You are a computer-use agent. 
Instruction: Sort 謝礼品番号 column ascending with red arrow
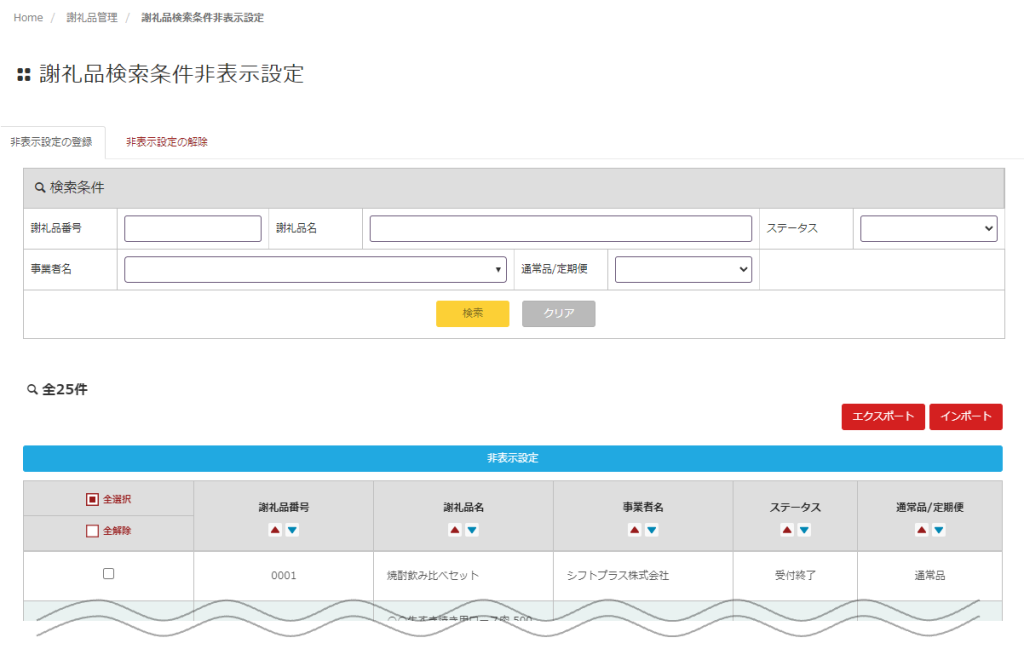click(x=275, y=530)
